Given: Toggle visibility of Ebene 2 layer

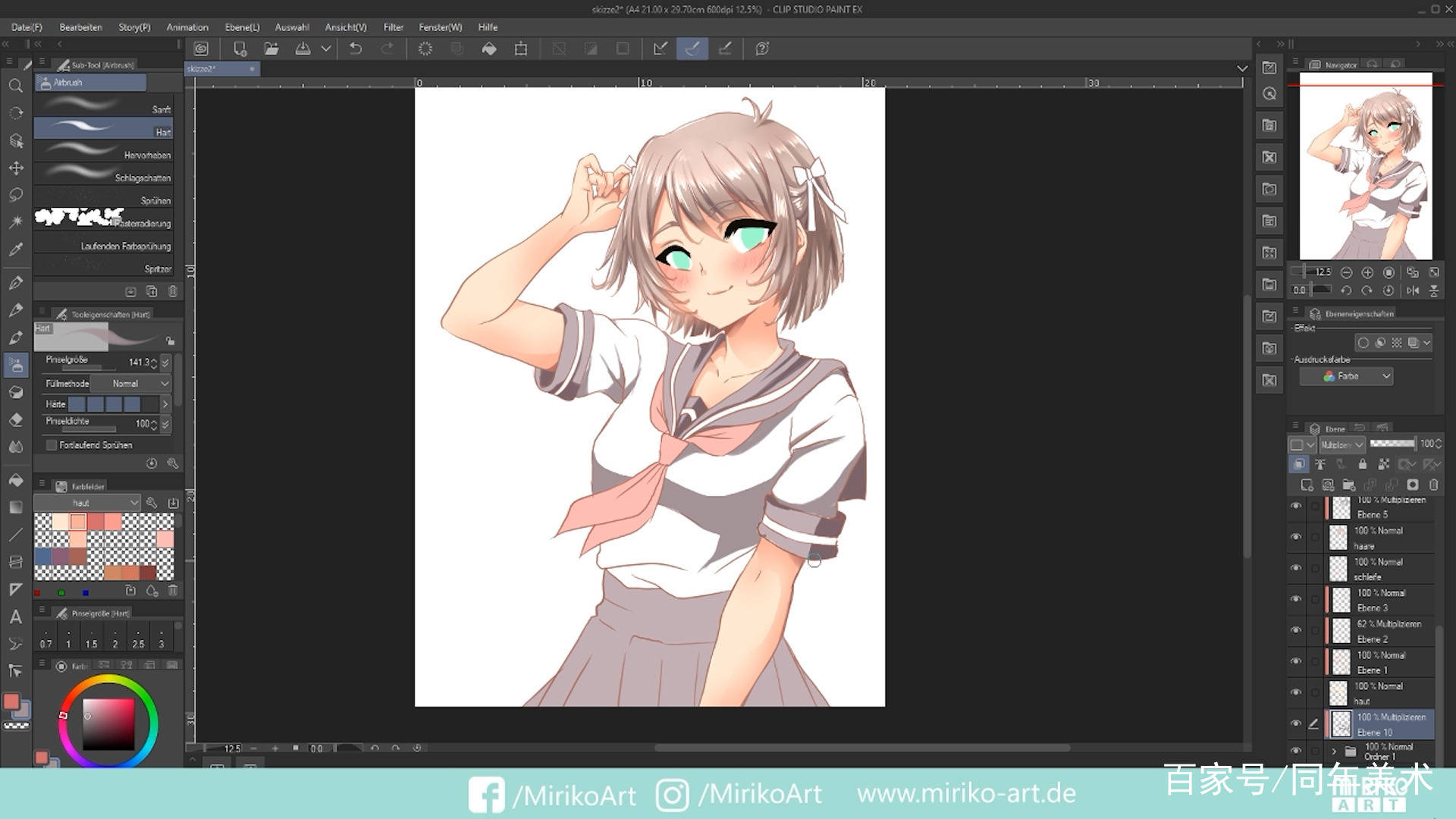Looking at the screenshot, I should (1296, 630).
